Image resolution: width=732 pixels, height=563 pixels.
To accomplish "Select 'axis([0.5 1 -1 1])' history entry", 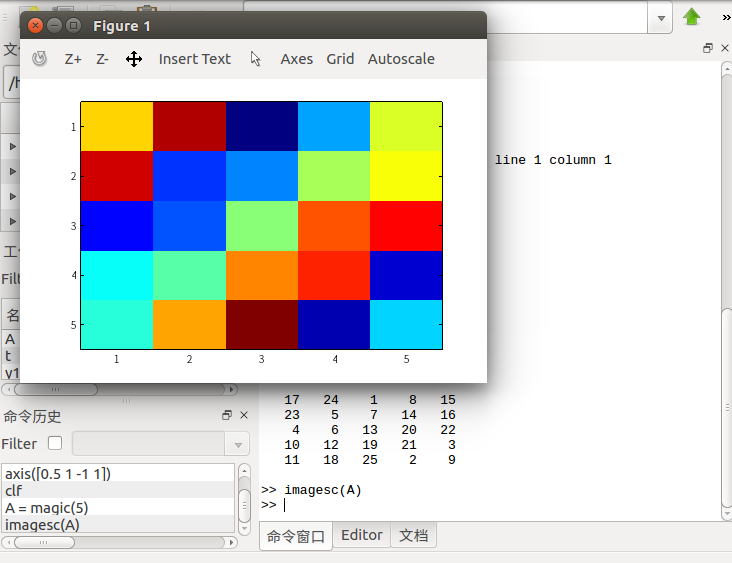I will click(118, 473).
